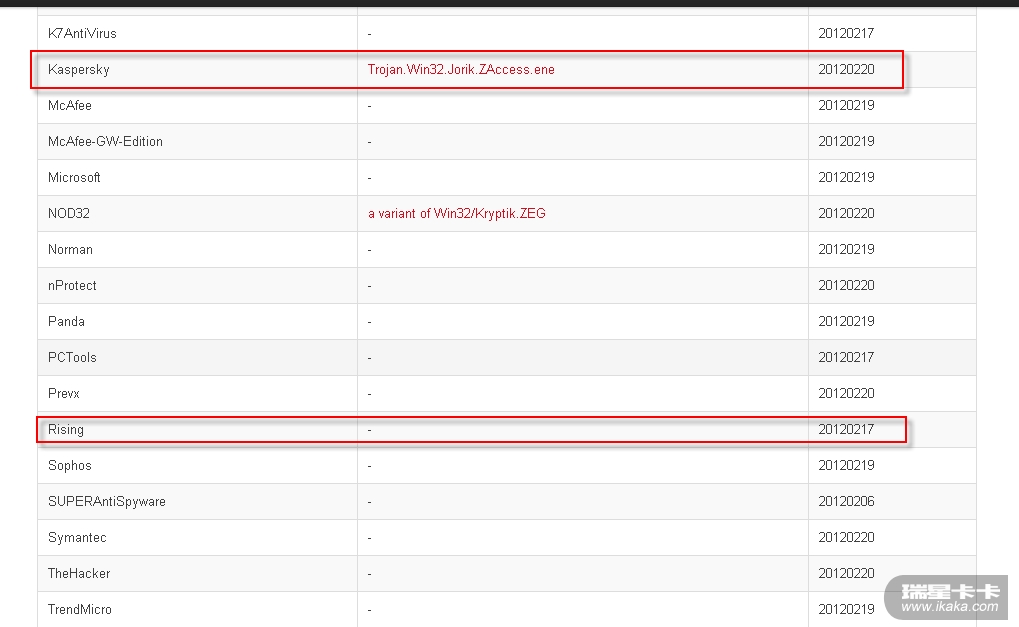Image resolution: width=1019 pixels, height=627 pixels.
Task: Select the 20120220 date in Symantec row
Action: coord(846,538)
